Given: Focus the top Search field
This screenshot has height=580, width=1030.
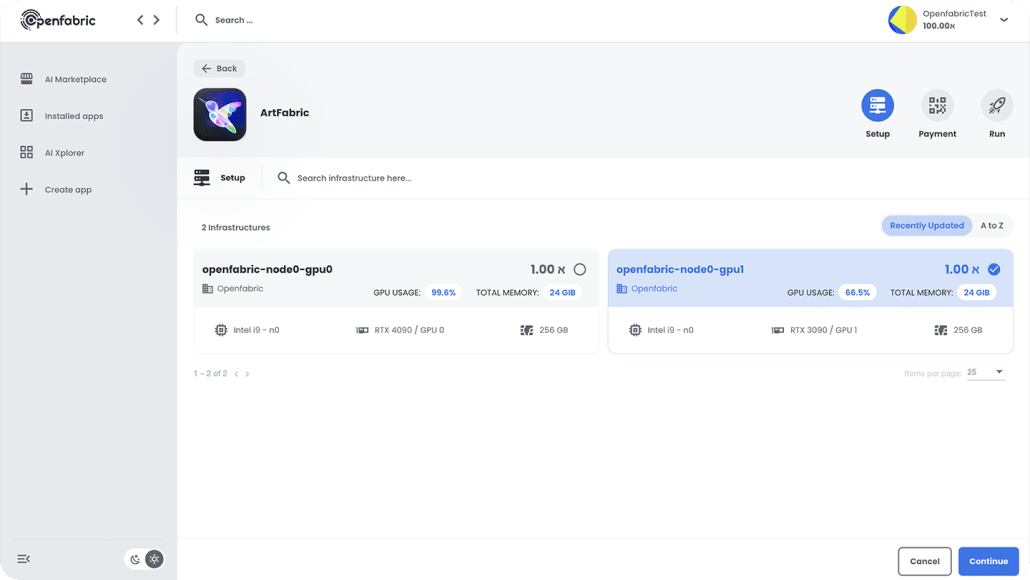Looking at the screenshot, I should 234,20.
